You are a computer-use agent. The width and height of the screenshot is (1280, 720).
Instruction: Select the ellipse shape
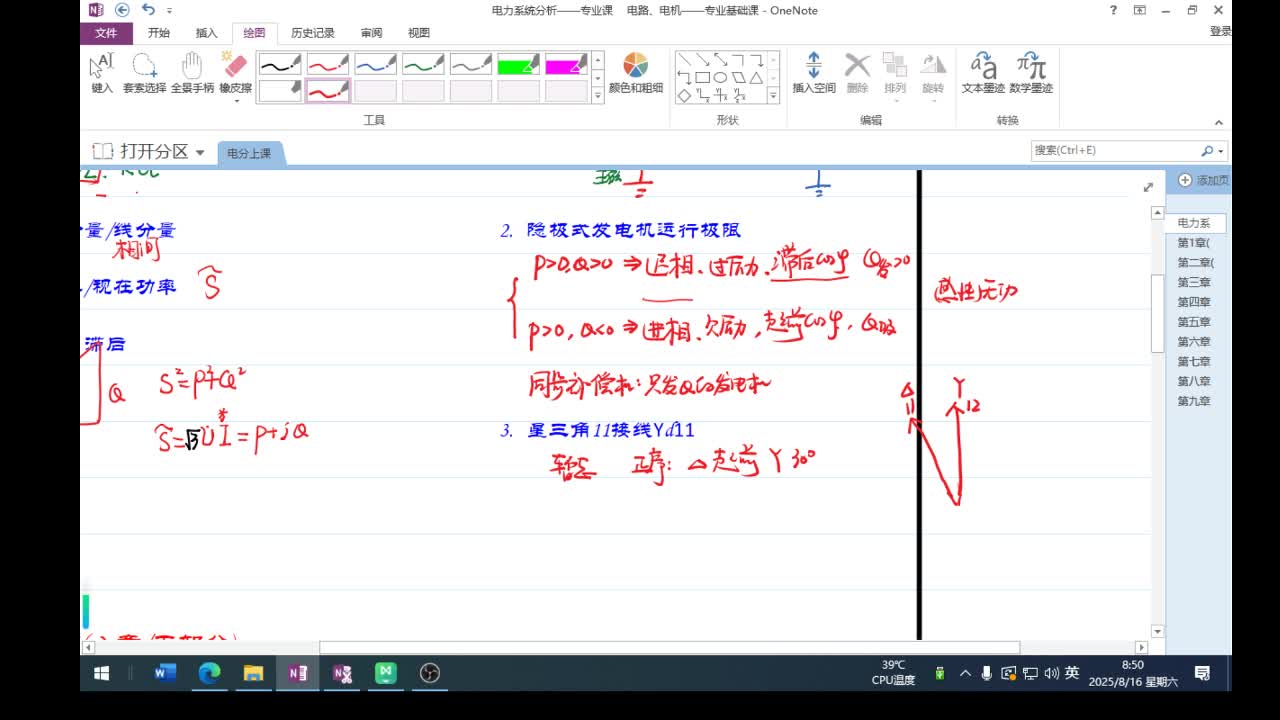click(x=720, y=78)
